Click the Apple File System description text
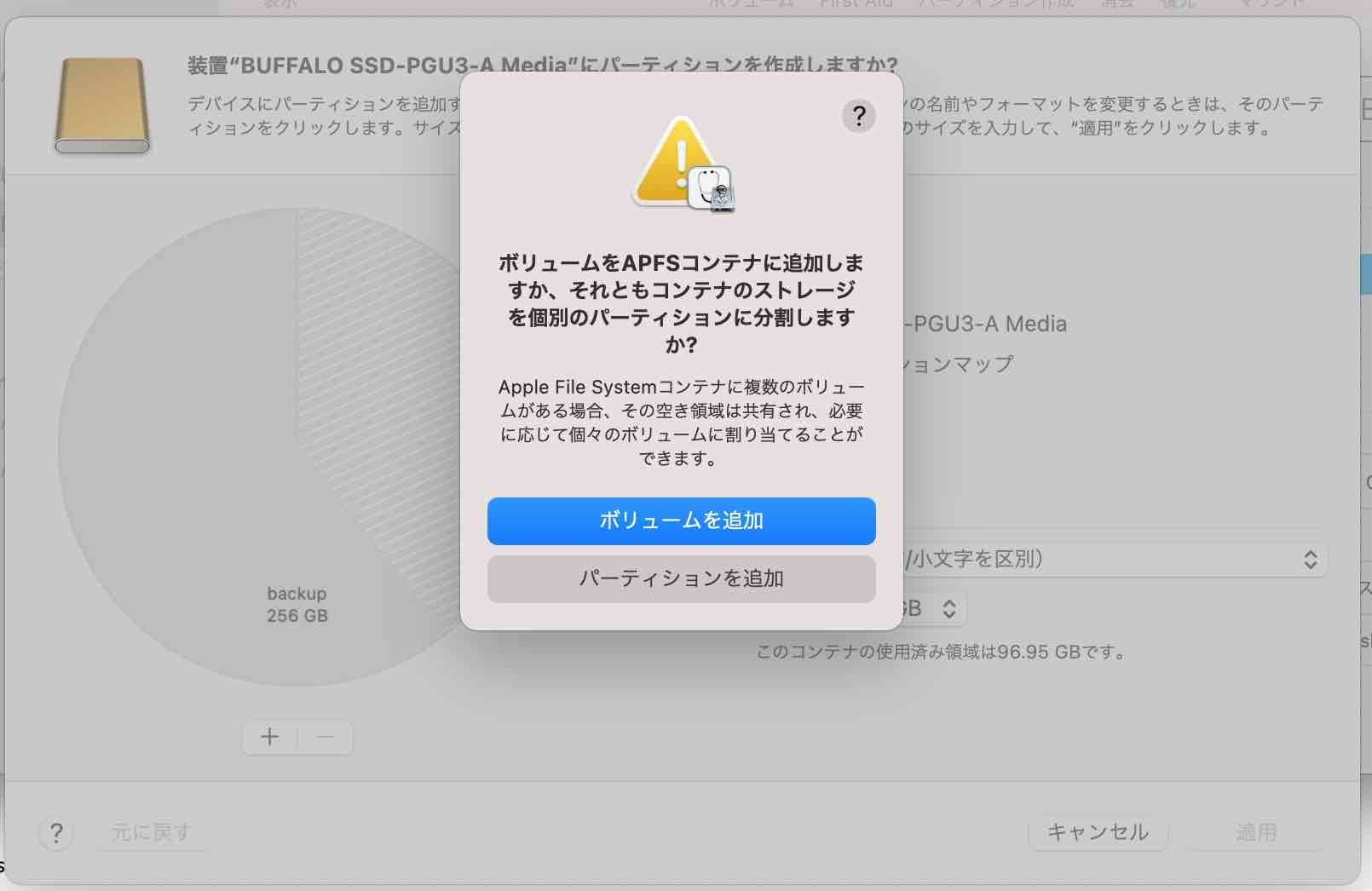 click(681, 423)
